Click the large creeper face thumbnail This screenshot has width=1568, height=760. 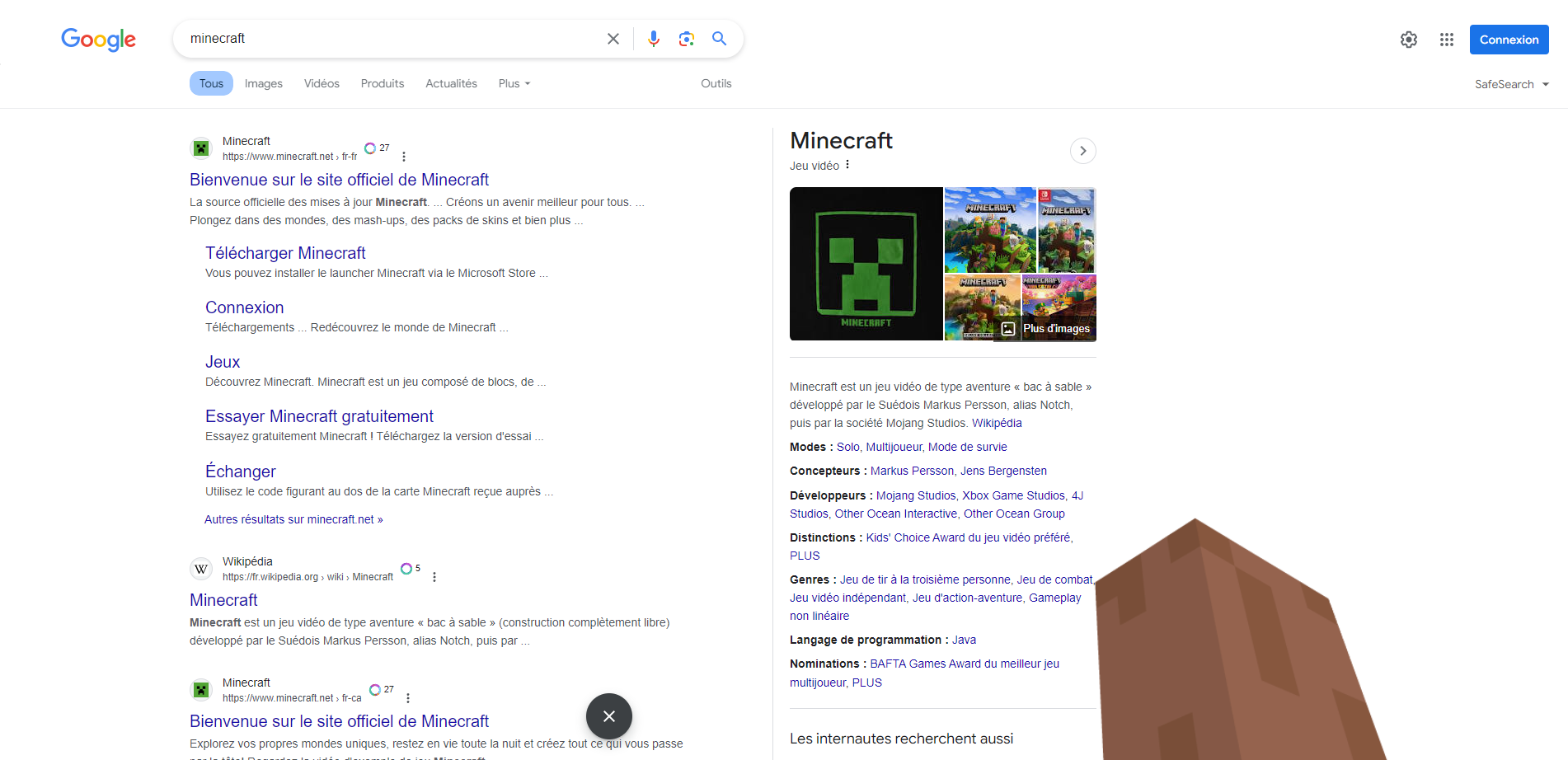[866, 264]
